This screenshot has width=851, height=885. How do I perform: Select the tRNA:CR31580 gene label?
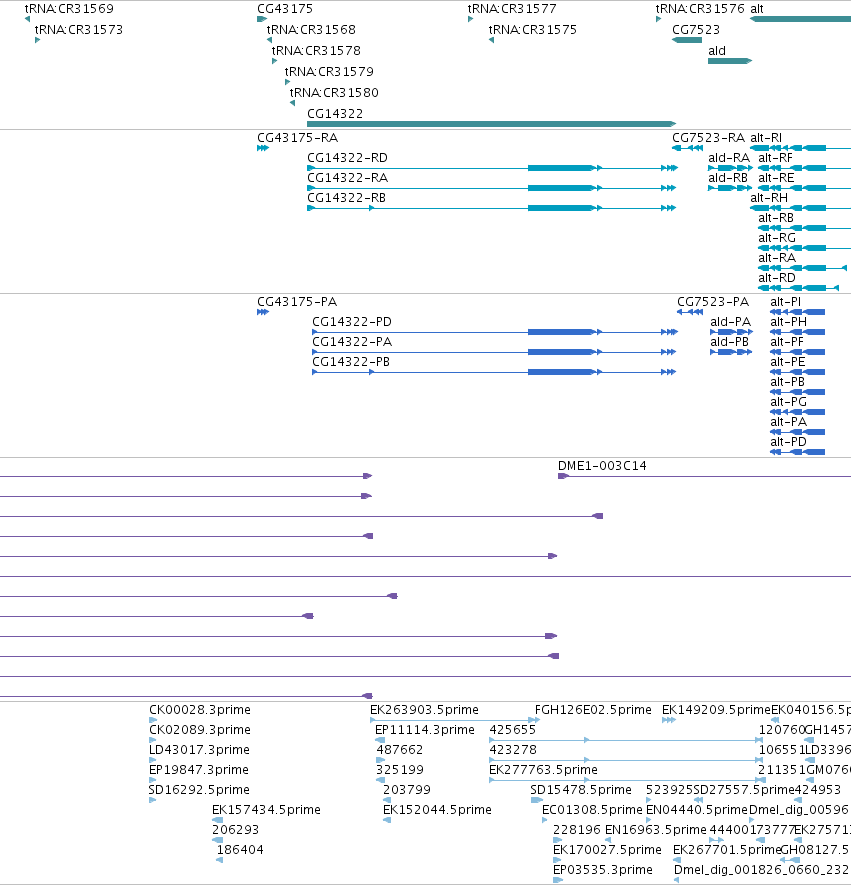click(x=334, y=92)
